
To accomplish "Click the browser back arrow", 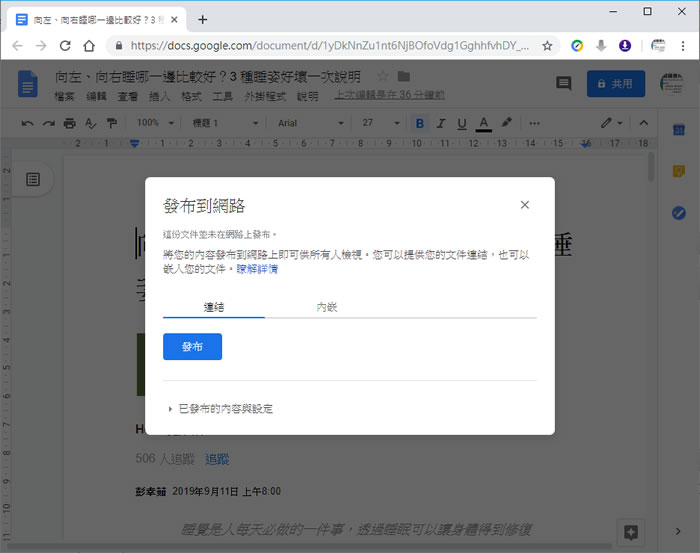I will (x=17, y=46).
